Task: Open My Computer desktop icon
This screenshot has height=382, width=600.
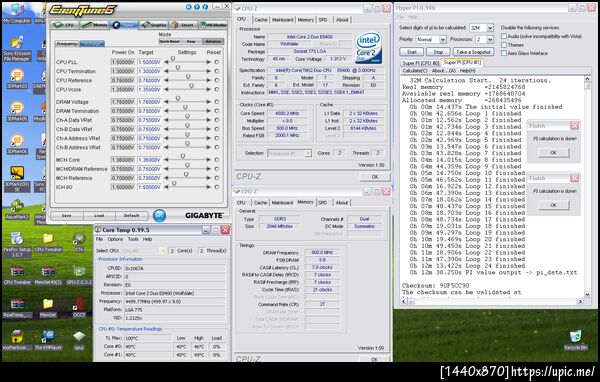Action: [x=17, y=13]
